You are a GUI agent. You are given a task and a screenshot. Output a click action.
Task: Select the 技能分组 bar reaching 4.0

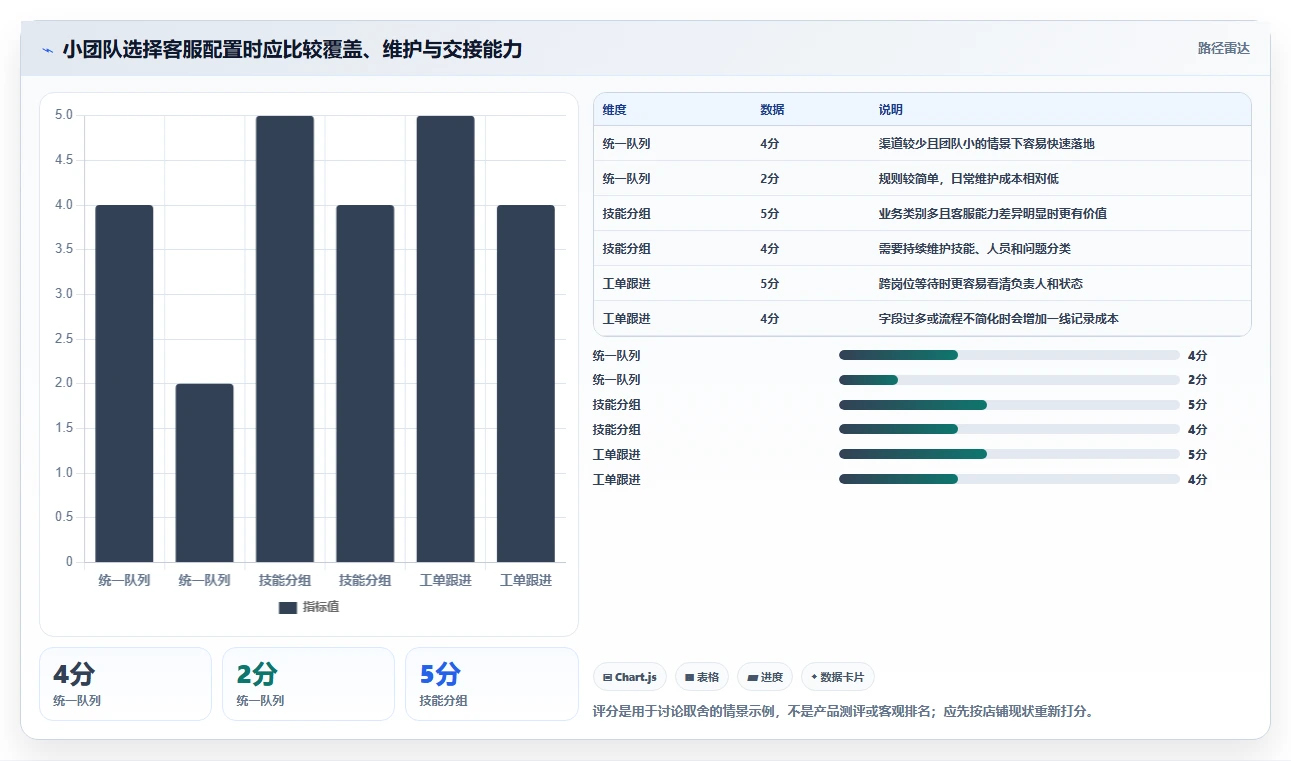click(365, 383)
